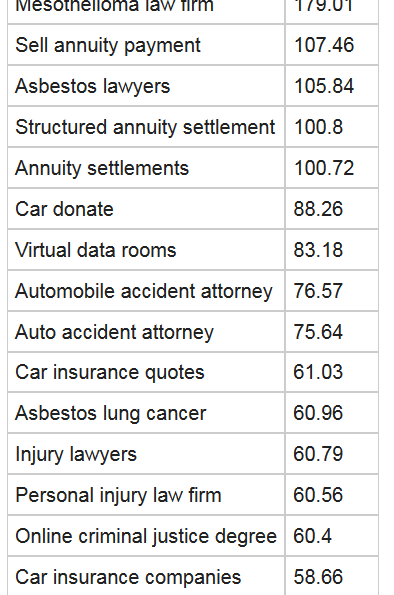Viewport: 394px width, 595px height.
Task: Select the 100.8 value cell
Action: click(x=332, y=127)
